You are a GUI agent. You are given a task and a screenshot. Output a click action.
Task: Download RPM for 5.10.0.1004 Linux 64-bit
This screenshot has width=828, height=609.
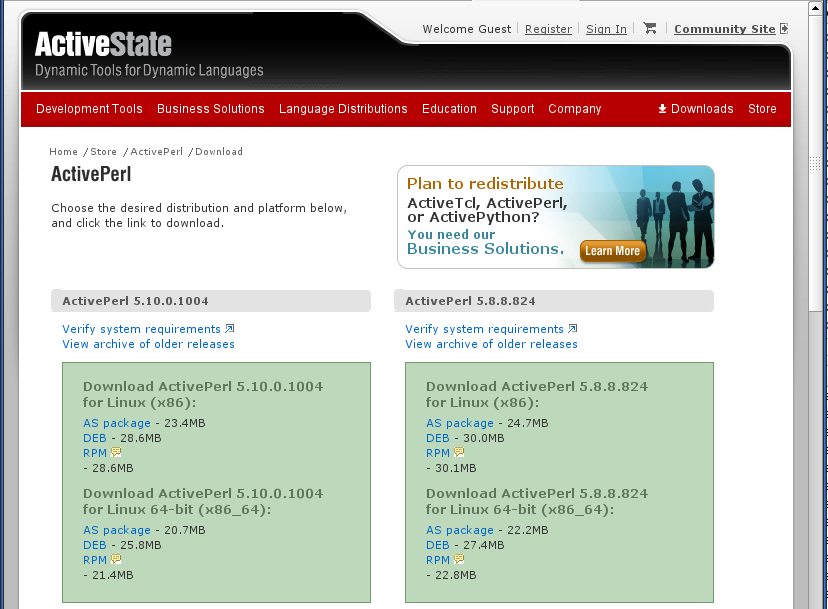click(x=95, y=560)
